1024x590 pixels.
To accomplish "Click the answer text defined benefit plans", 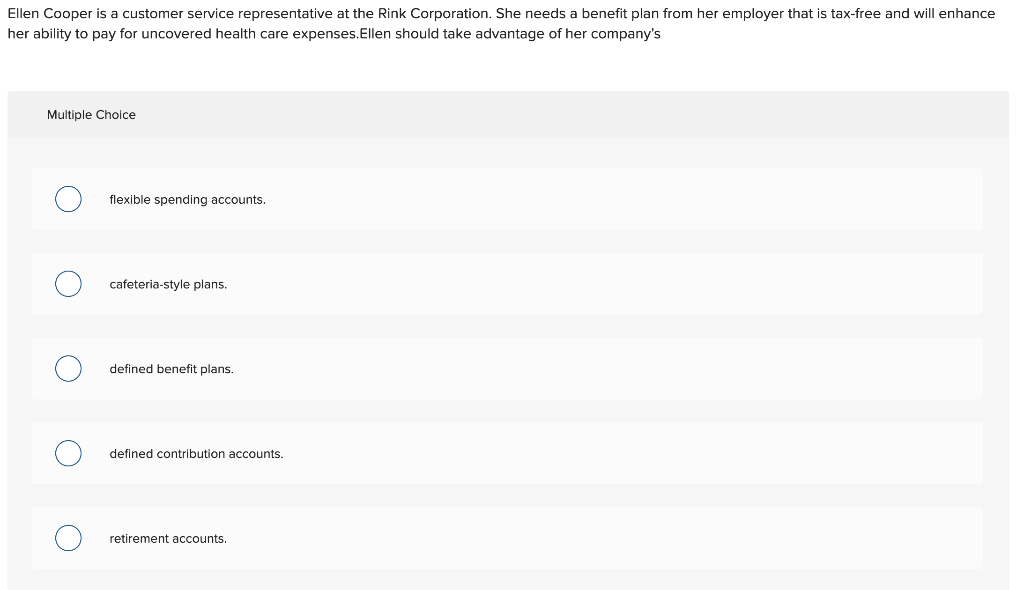I will (171, 368).
